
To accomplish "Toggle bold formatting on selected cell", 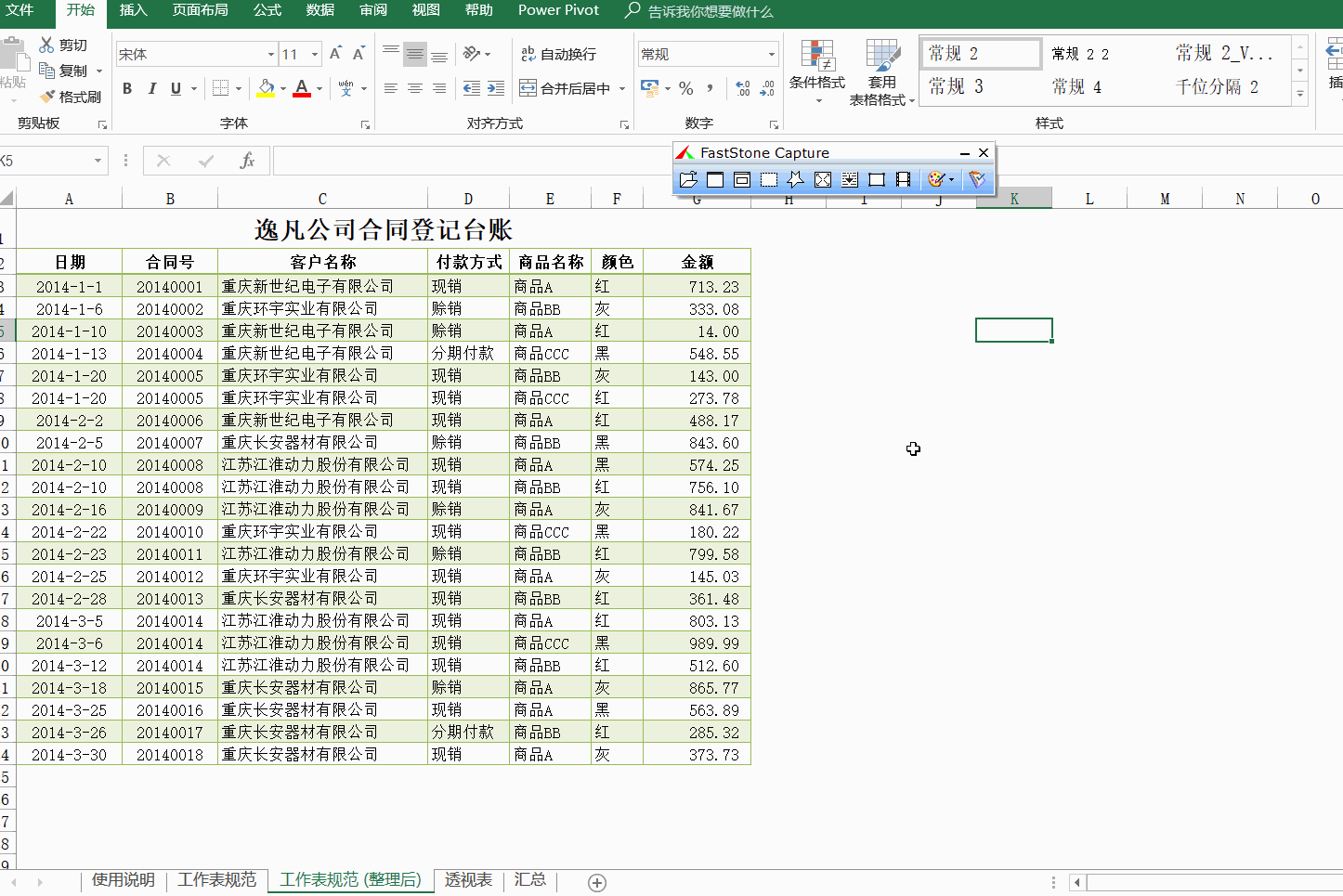I will tap(127, 88).
